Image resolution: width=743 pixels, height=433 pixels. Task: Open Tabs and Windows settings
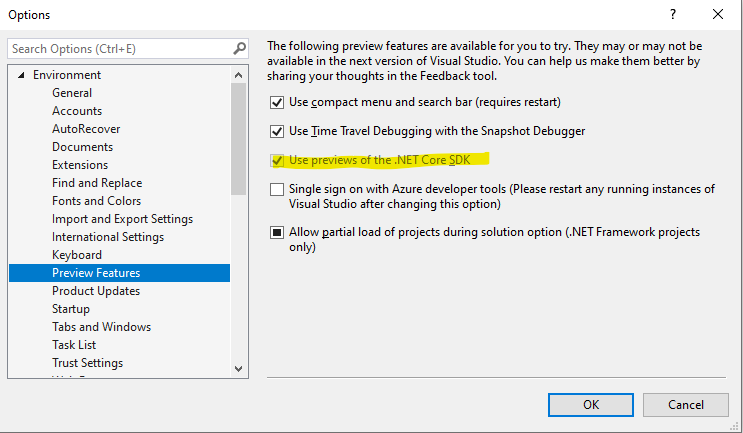(x=101, y=327)
